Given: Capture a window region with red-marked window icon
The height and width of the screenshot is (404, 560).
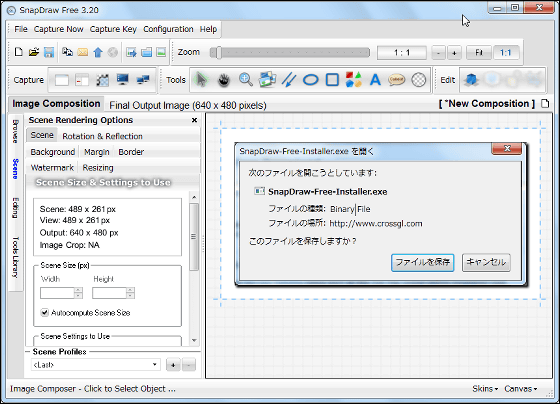Looking at the screenshot, I should click(x=82, y=80).
